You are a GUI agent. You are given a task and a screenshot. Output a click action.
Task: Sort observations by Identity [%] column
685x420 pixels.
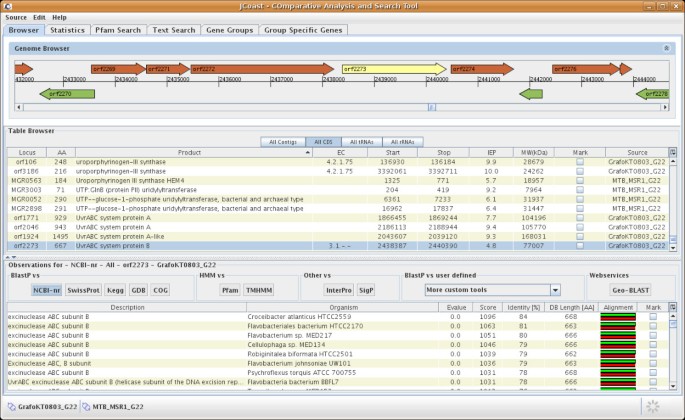523,308
